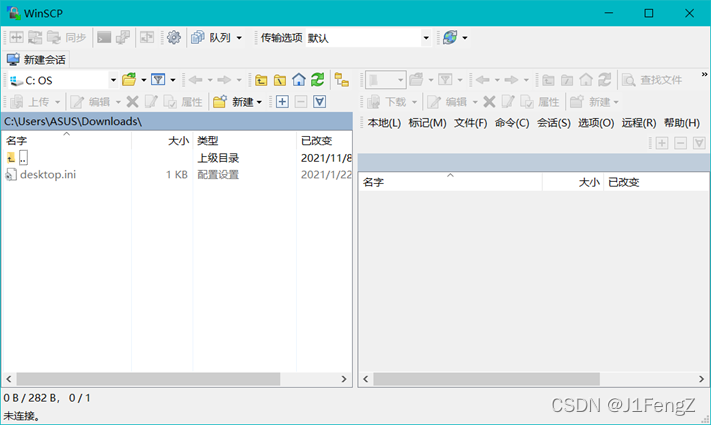Click local Select Files plus icon

(x=282, y=102)
